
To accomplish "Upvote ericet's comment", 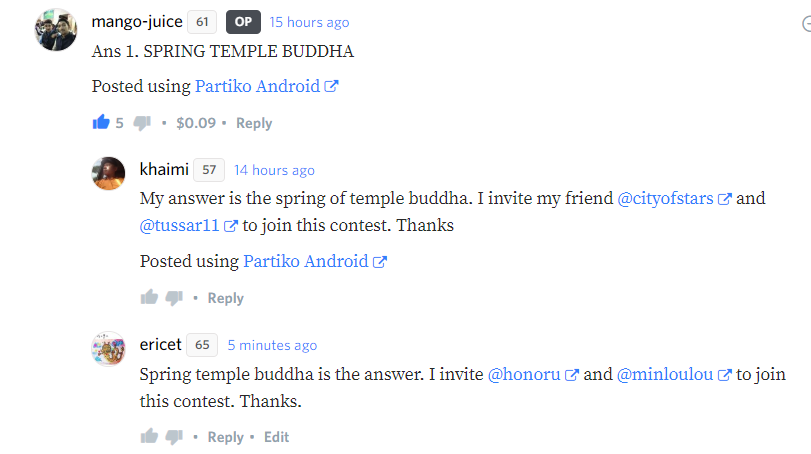I will [x=150, y=437].
